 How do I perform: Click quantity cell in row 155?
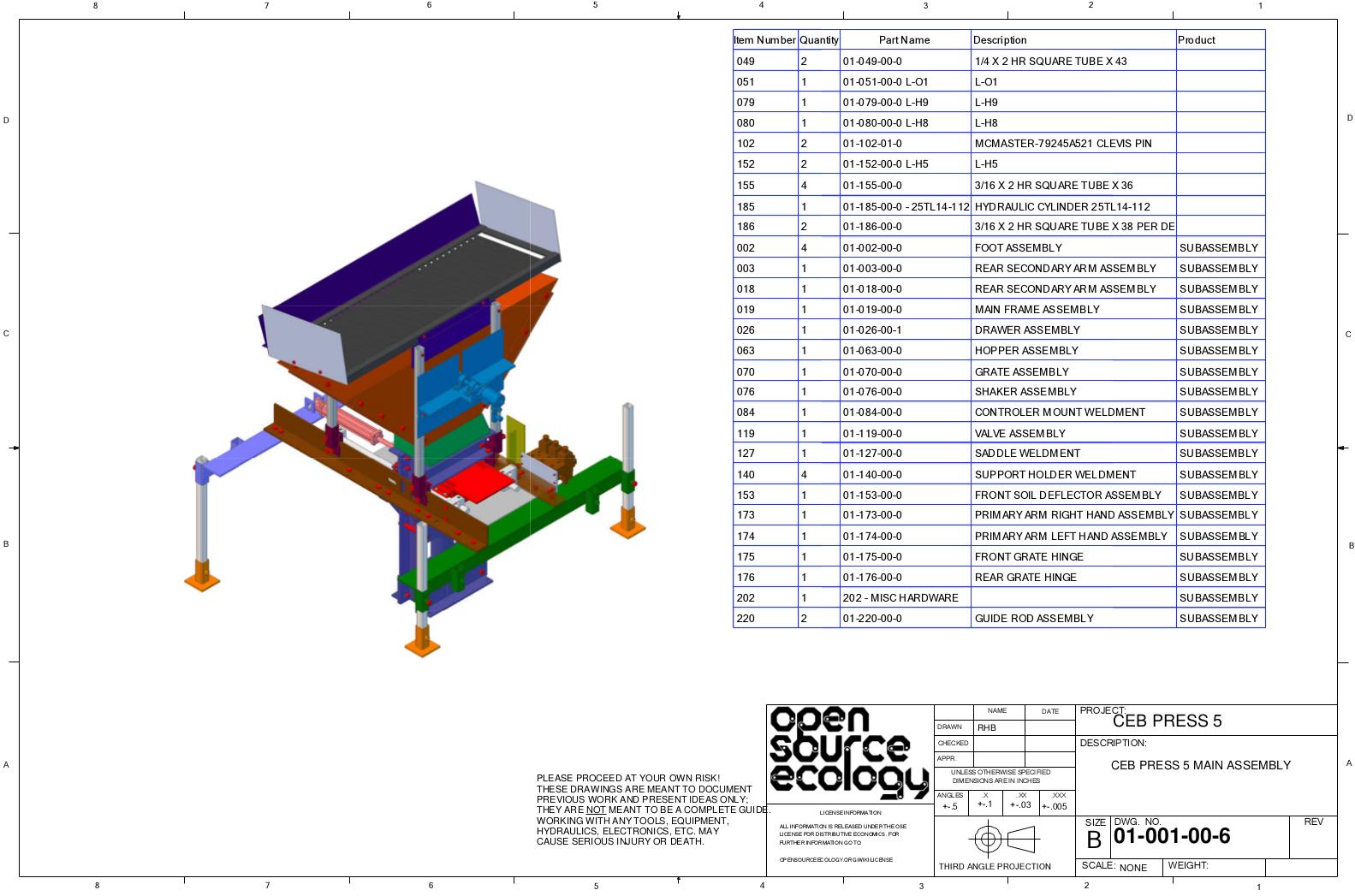818,186
